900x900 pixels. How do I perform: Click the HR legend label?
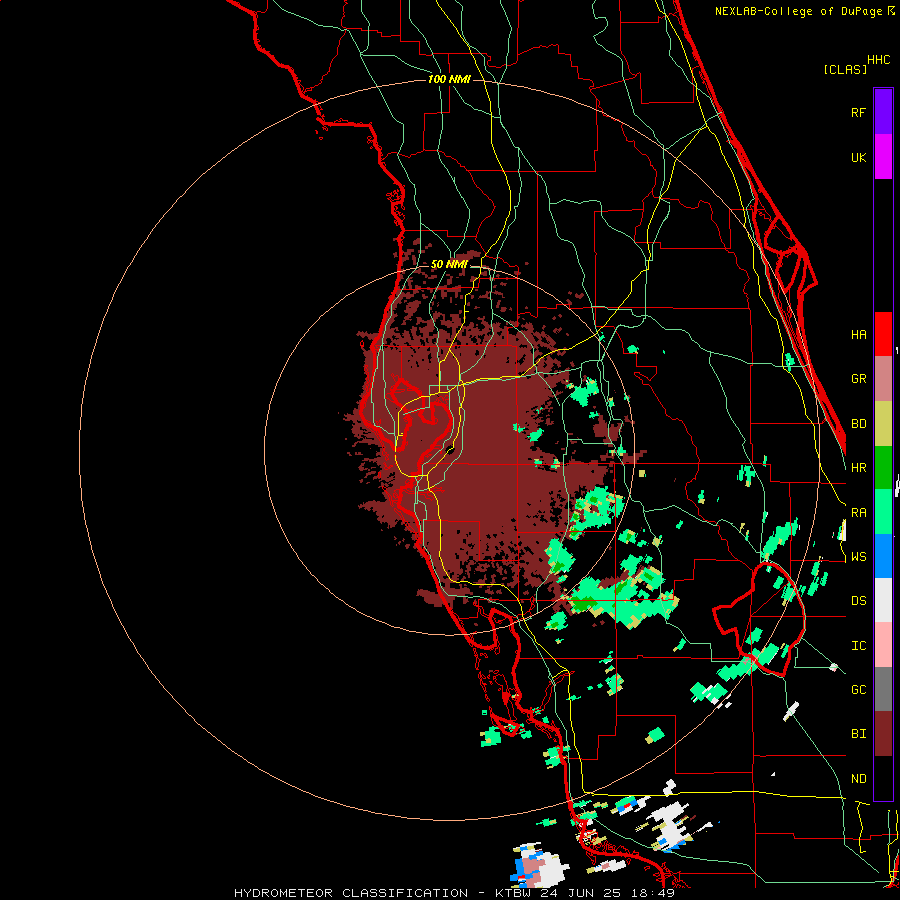858,468
